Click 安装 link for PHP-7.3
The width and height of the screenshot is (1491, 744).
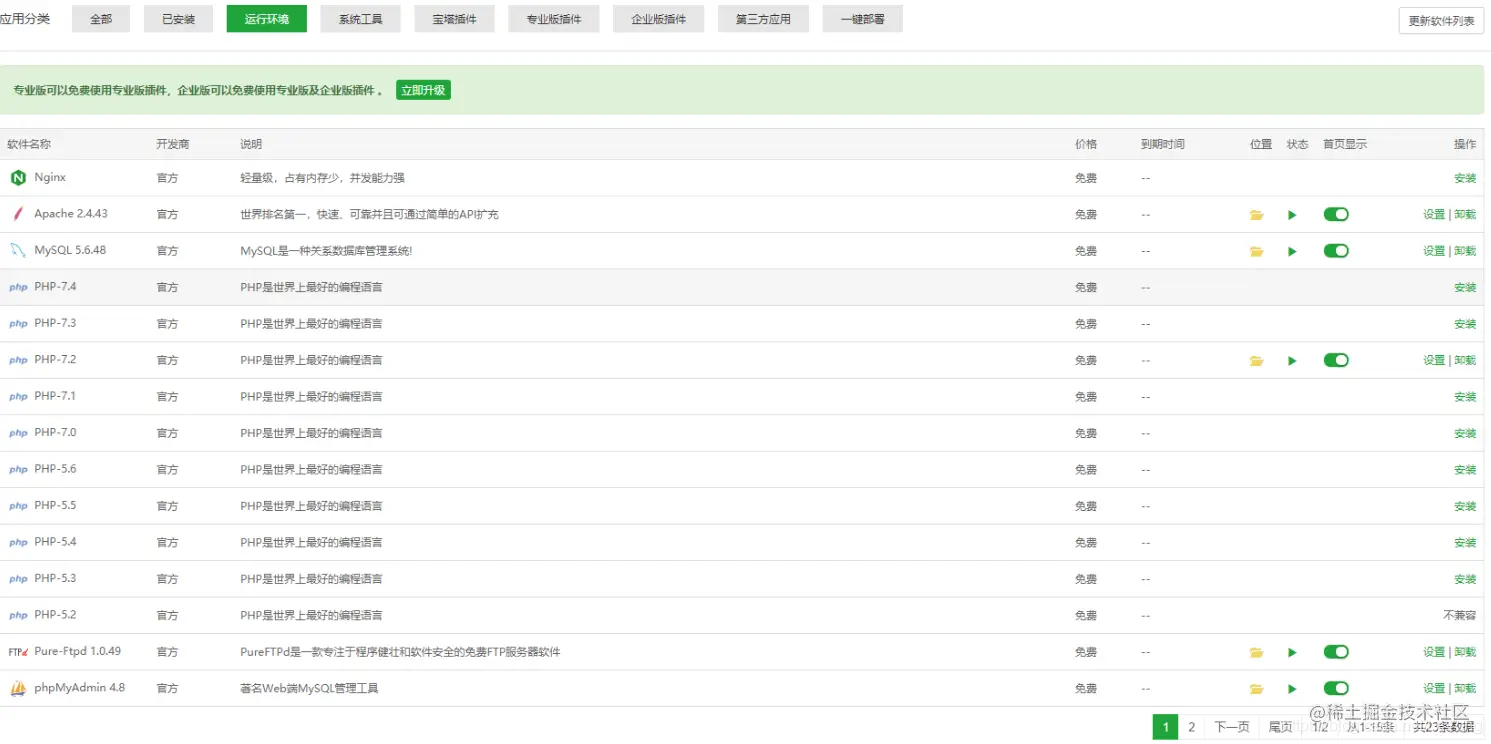pyautogui.click(x=1465, y=324)
